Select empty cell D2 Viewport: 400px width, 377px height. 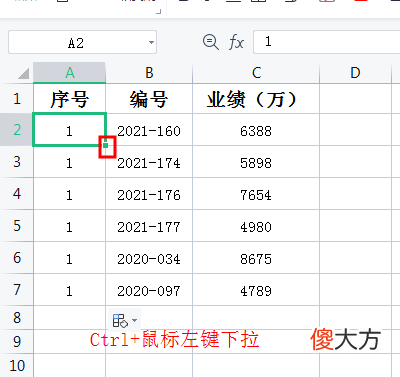pos(355,130)
